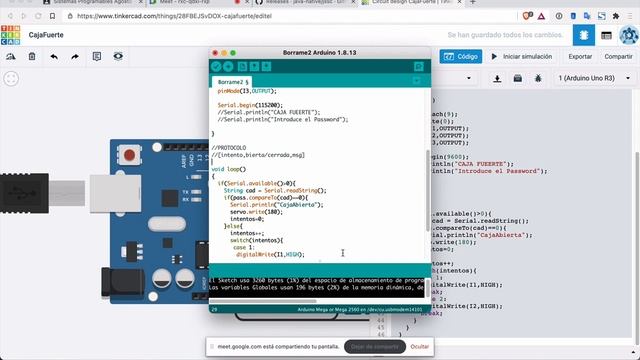Click the Serial.begin(115200) code line
The height and width of the screenshot is (360, 640).
tap(250, 105)
